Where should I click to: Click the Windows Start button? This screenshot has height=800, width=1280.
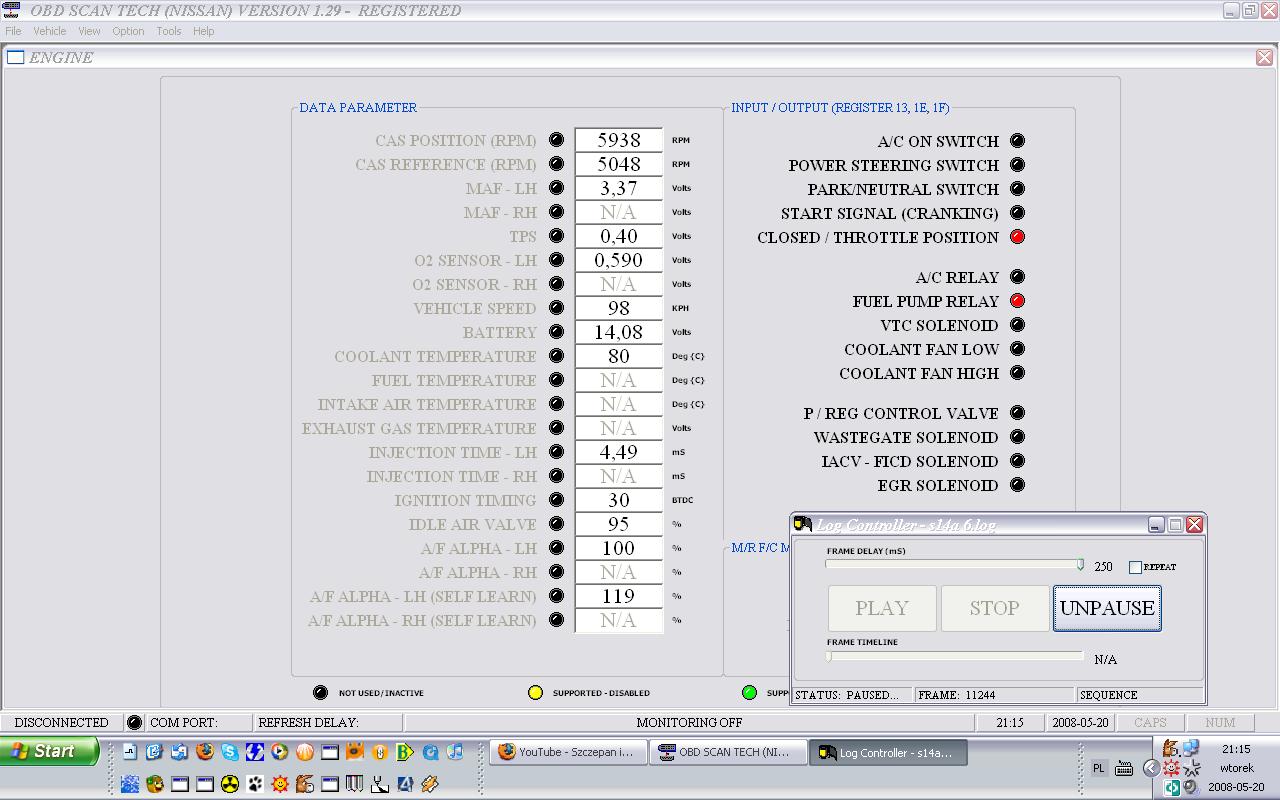[x=50, y=751]
